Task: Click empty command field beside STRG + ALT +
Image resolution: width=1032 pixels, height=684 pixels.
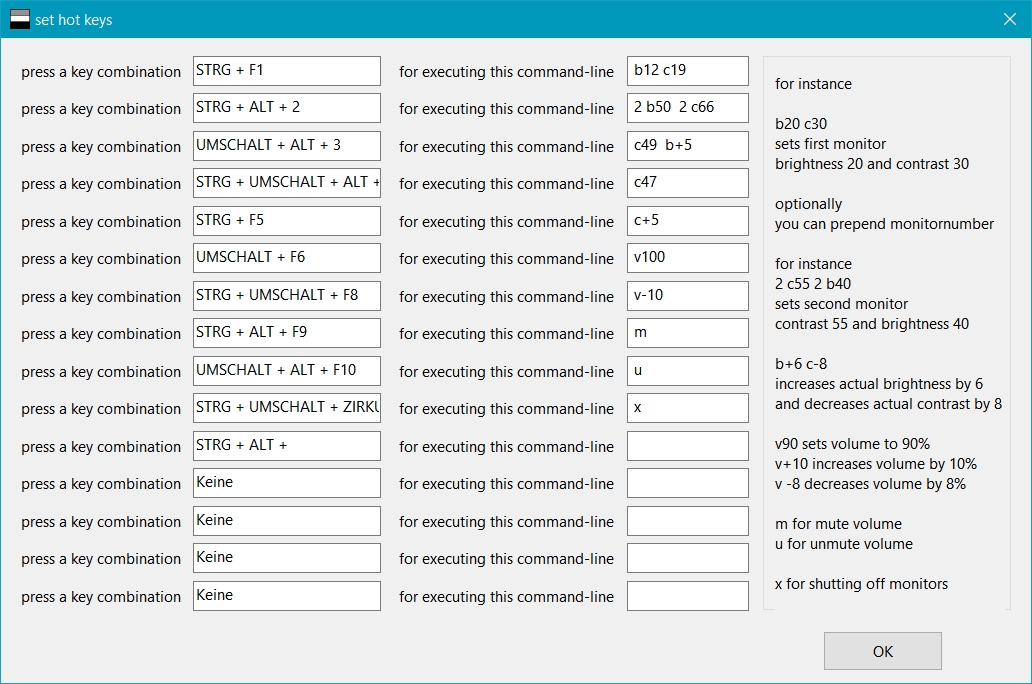Action: [688, 446]
